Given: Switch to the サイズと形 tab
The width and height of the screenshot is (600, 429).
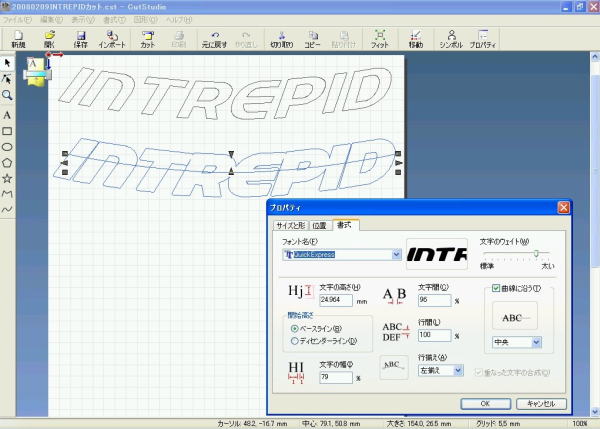Looking at the screenshot, I should click(x=291, y=225).
